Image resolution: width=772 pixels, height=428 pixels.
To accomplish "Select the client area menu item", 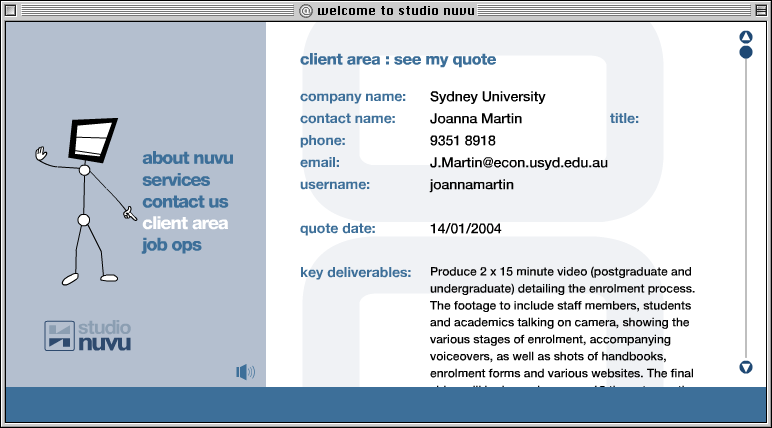I will pos(185,223).
